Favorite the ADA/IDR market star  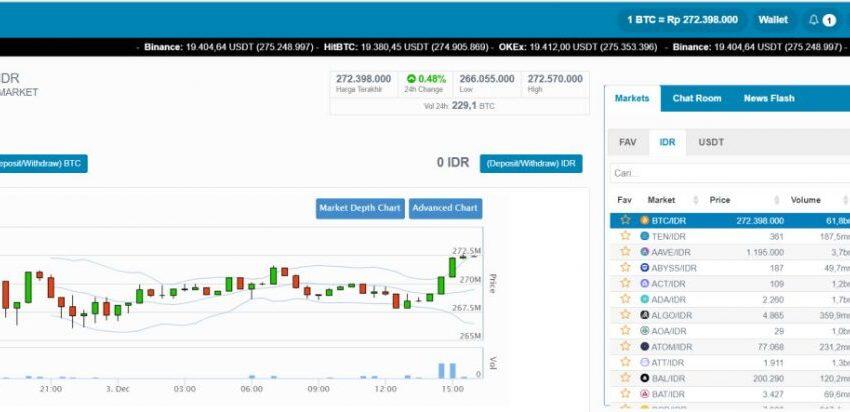[x=625, y=298]
